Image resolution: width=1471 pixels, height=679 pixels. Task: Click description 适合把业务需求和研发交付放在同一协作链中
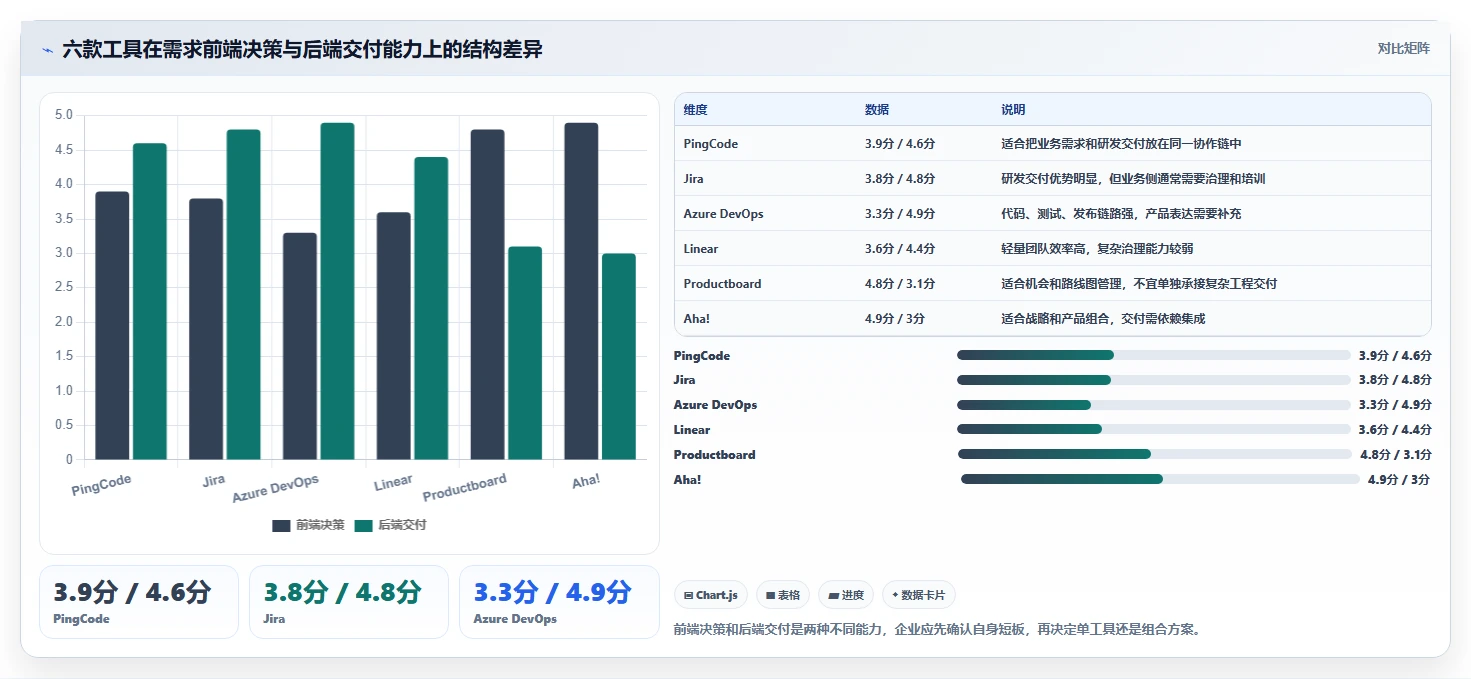(1121, 144)
